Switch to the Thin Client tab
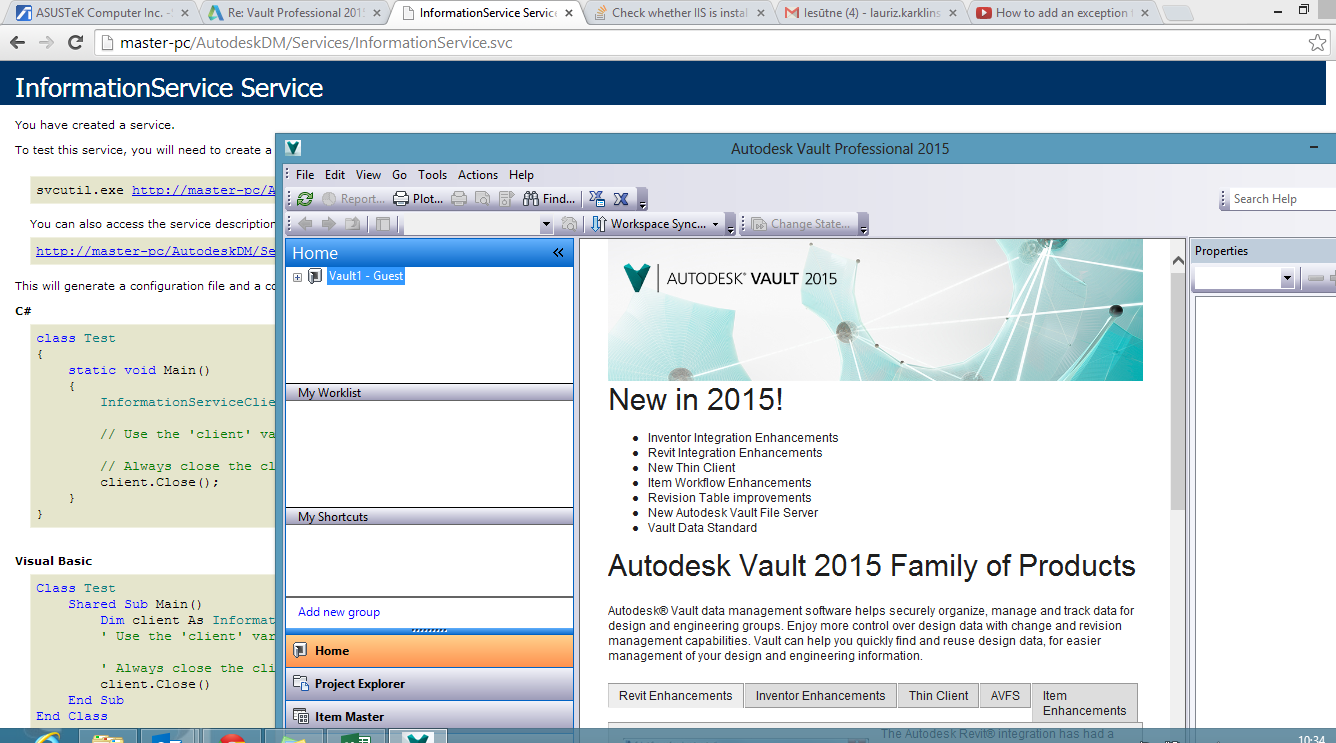This screenshot has width=1336, height=743. pyautogui.click(x=938, y=696)
